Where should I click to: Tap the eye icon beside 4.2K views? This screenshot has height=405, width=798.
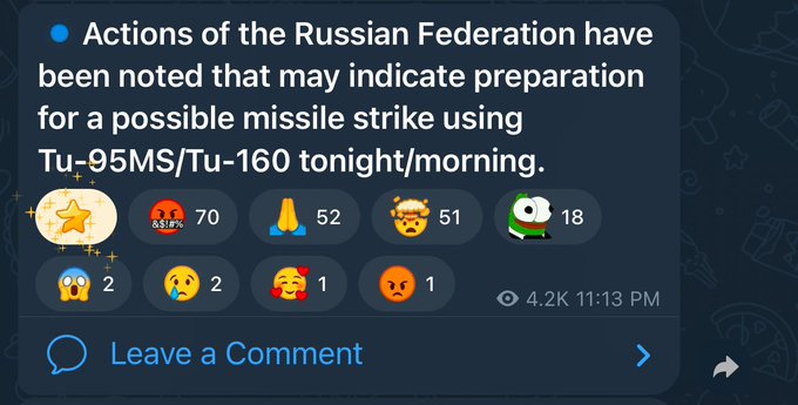(x=507, y=299)
